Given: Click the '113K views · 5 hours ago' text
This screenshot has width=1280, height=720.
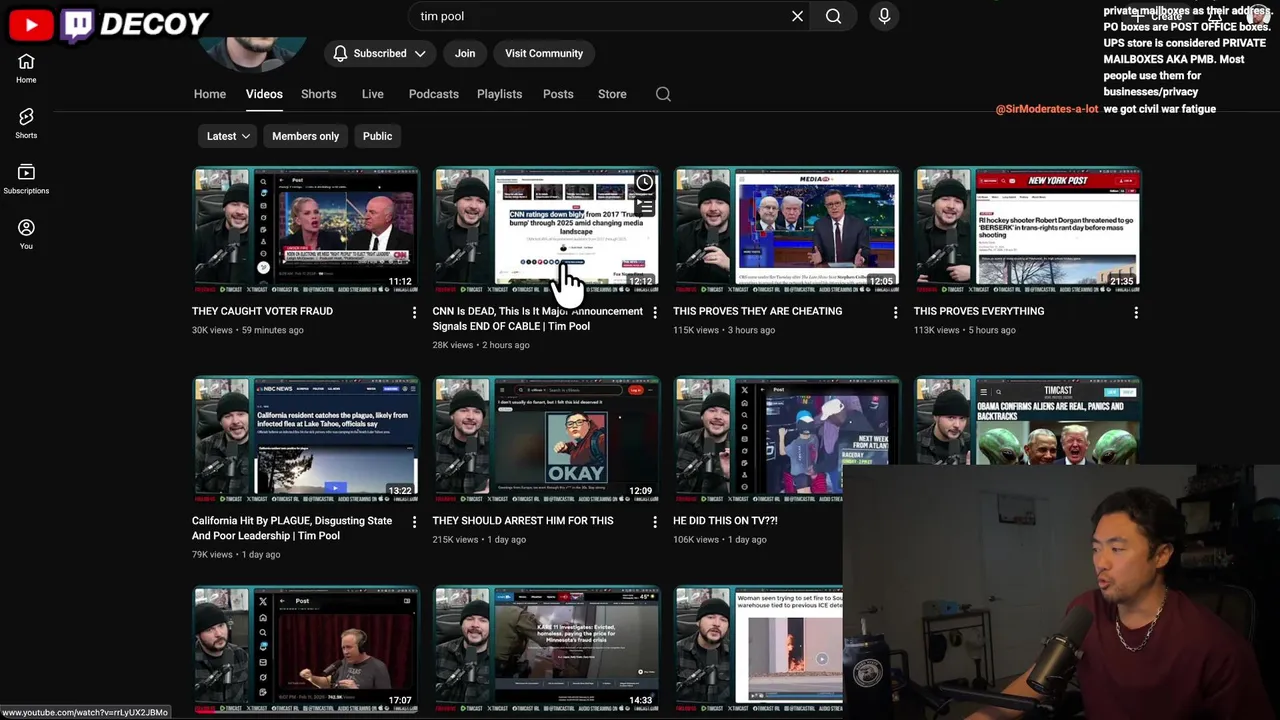Looking at the screenshot, I should [964, 330].
